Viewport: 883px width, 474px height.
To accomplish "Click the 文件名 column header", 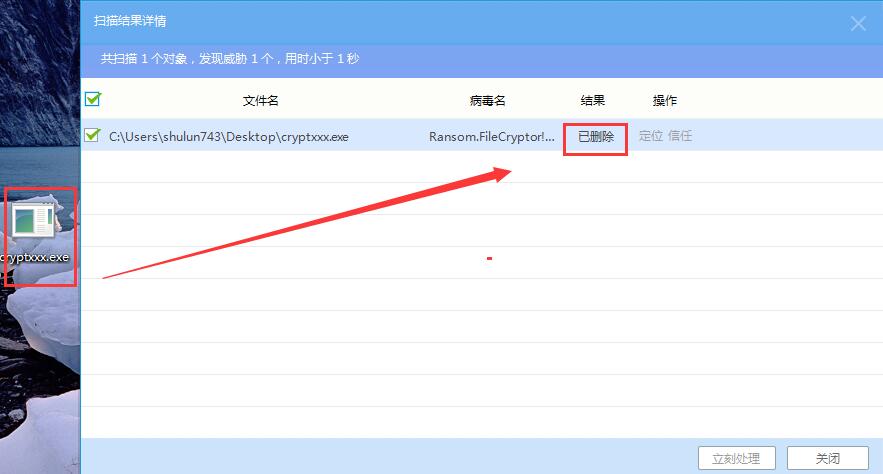I will coord(261,101).
